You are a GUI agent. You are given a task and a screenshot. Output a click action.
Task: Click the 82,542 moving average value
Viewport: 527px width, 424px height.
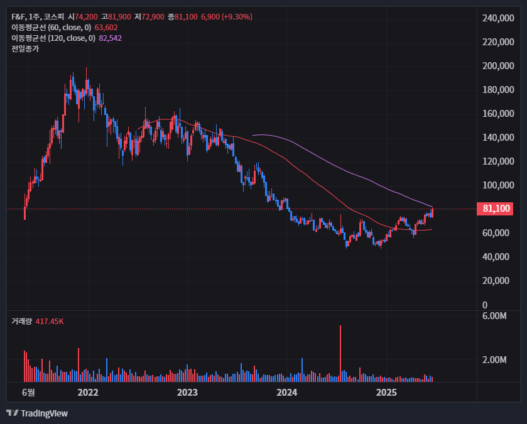click(110, 38)
